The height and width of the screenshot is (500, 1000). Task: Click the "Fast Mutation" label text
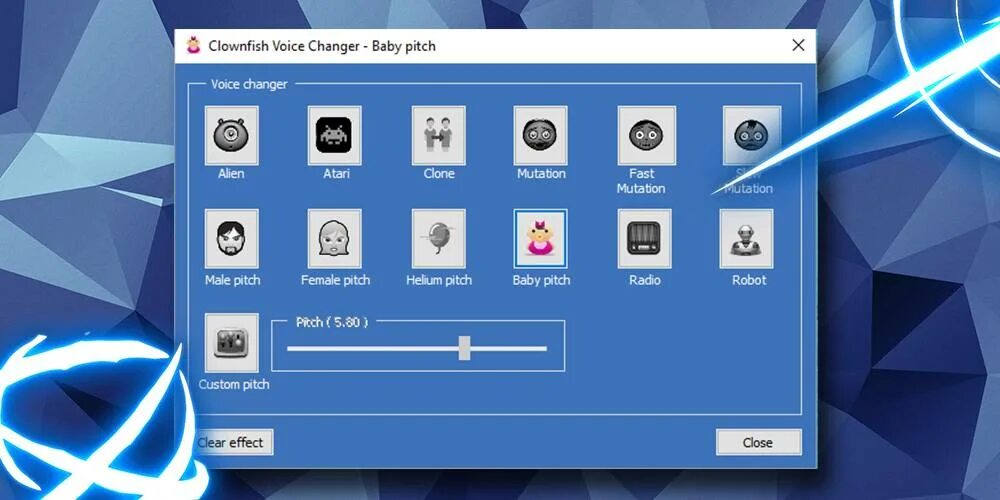tap(641, 181)
